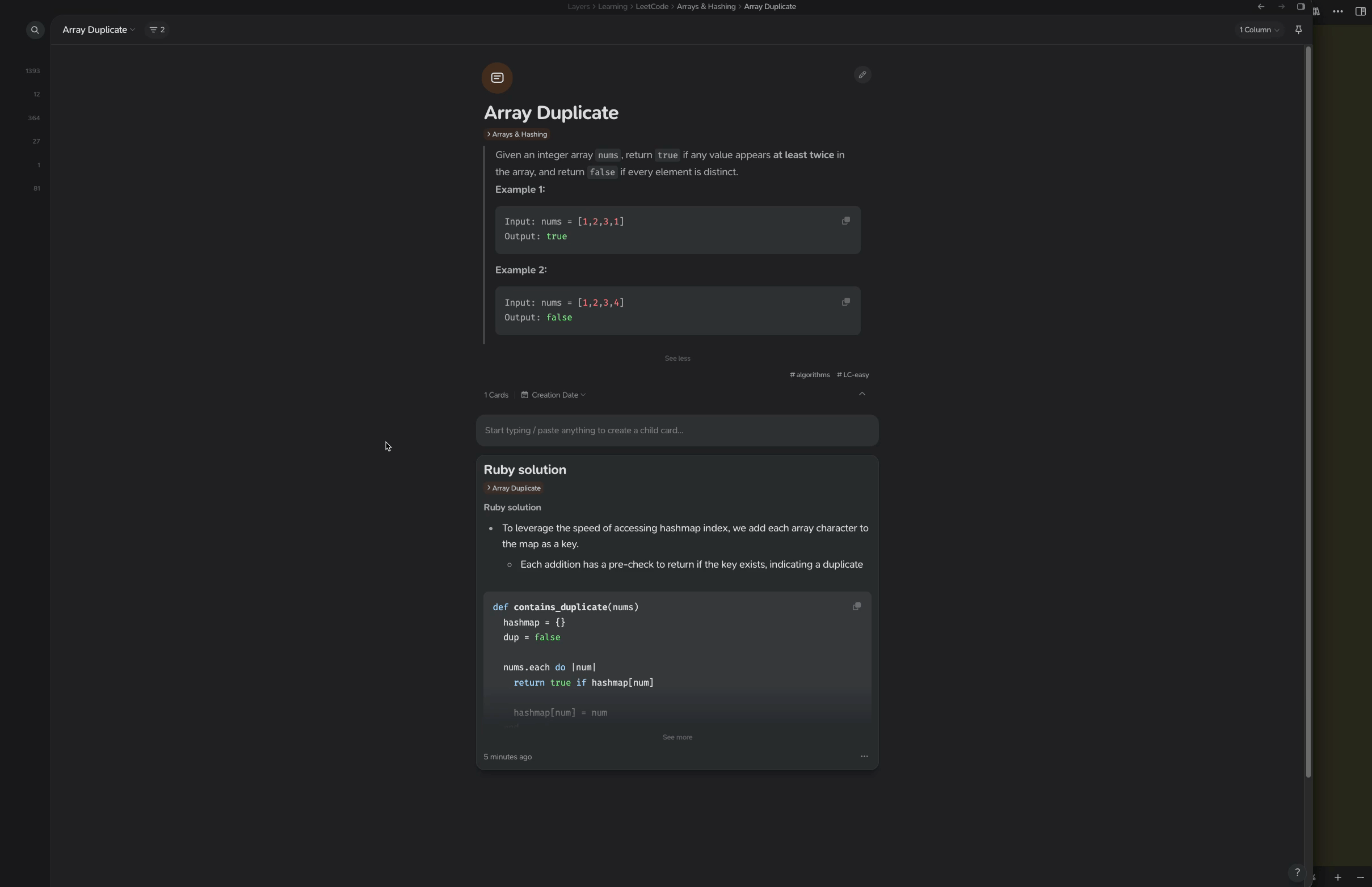
Task: Open the help question mark button
Action: click(x=1297, y=873)
